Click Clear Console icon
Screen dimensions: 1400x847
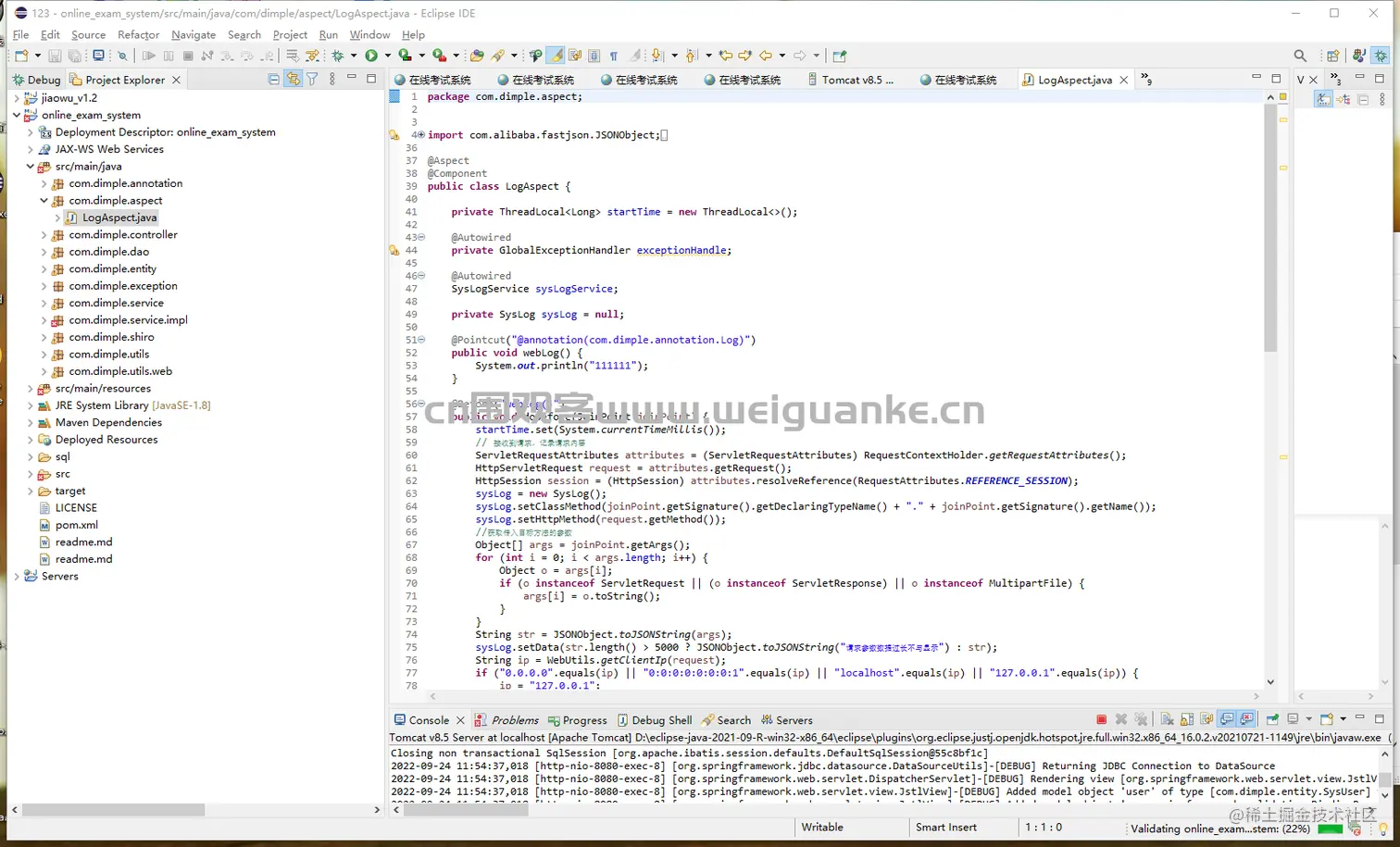[x=1167, y=719]
